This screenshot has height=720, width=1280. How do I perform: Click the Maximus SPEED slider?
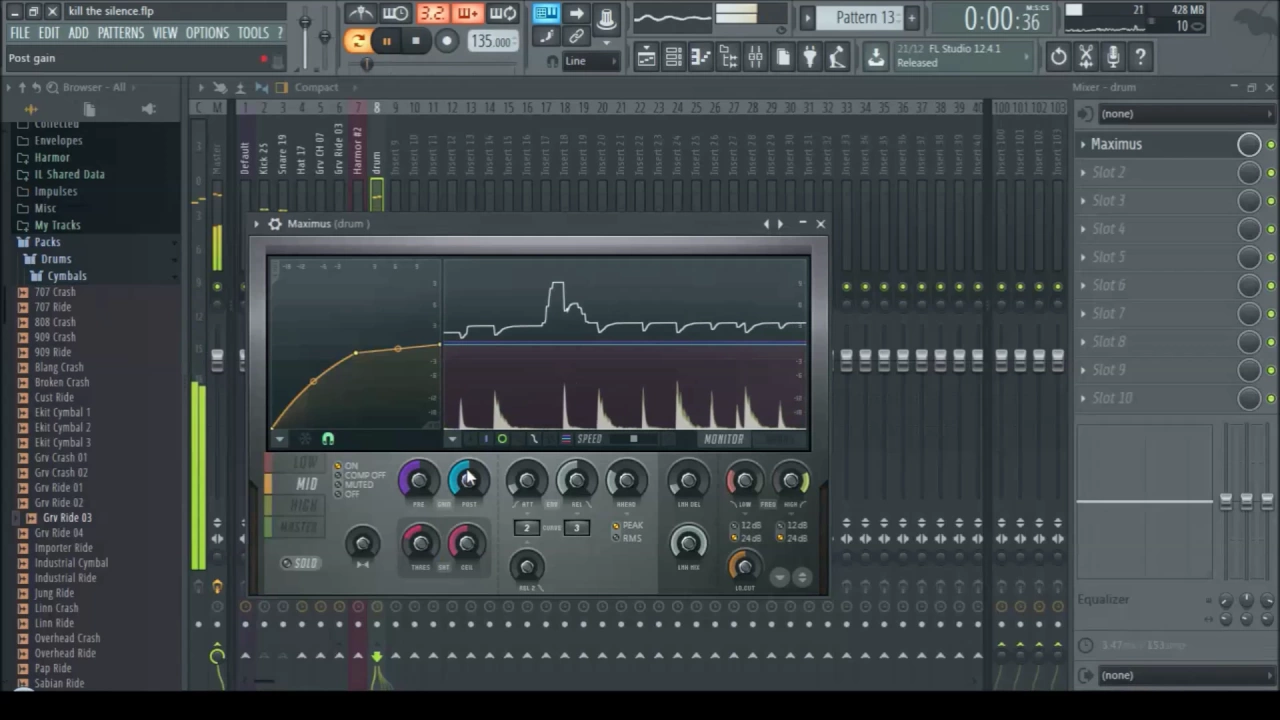tap(634, 439)
